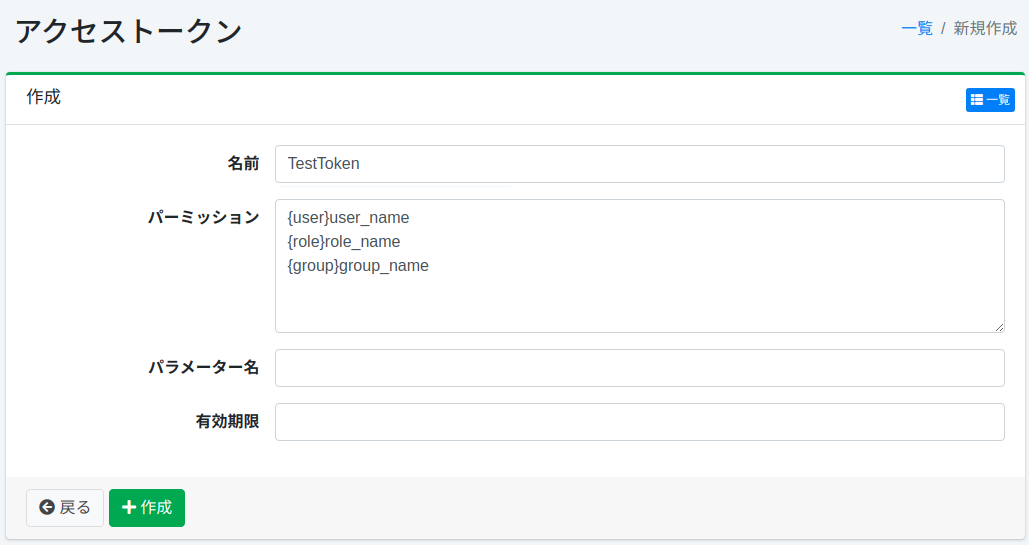The height and width of the screenshot is (545, 1029).
Task: Click the list icon on the blue 一覧 button
Action: tap(977, 100)
